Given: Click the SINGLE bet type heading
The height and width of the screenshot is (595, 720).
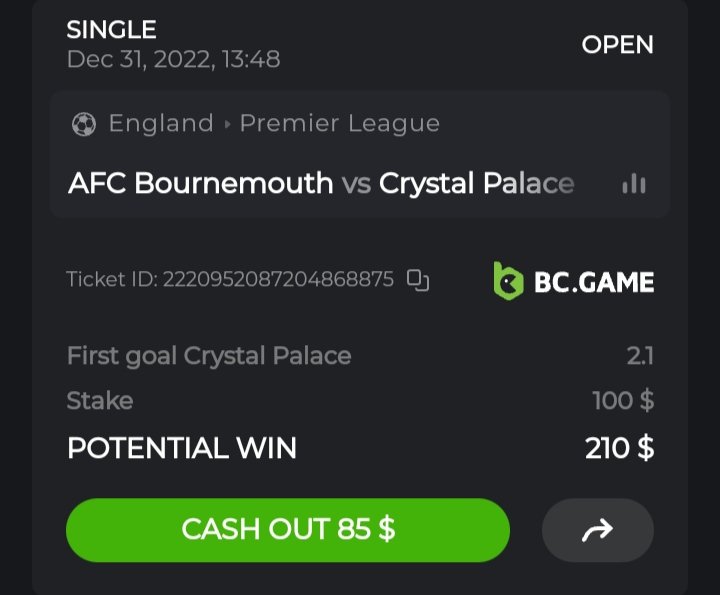Looking at the screenshot, I should tap(112, 30).
